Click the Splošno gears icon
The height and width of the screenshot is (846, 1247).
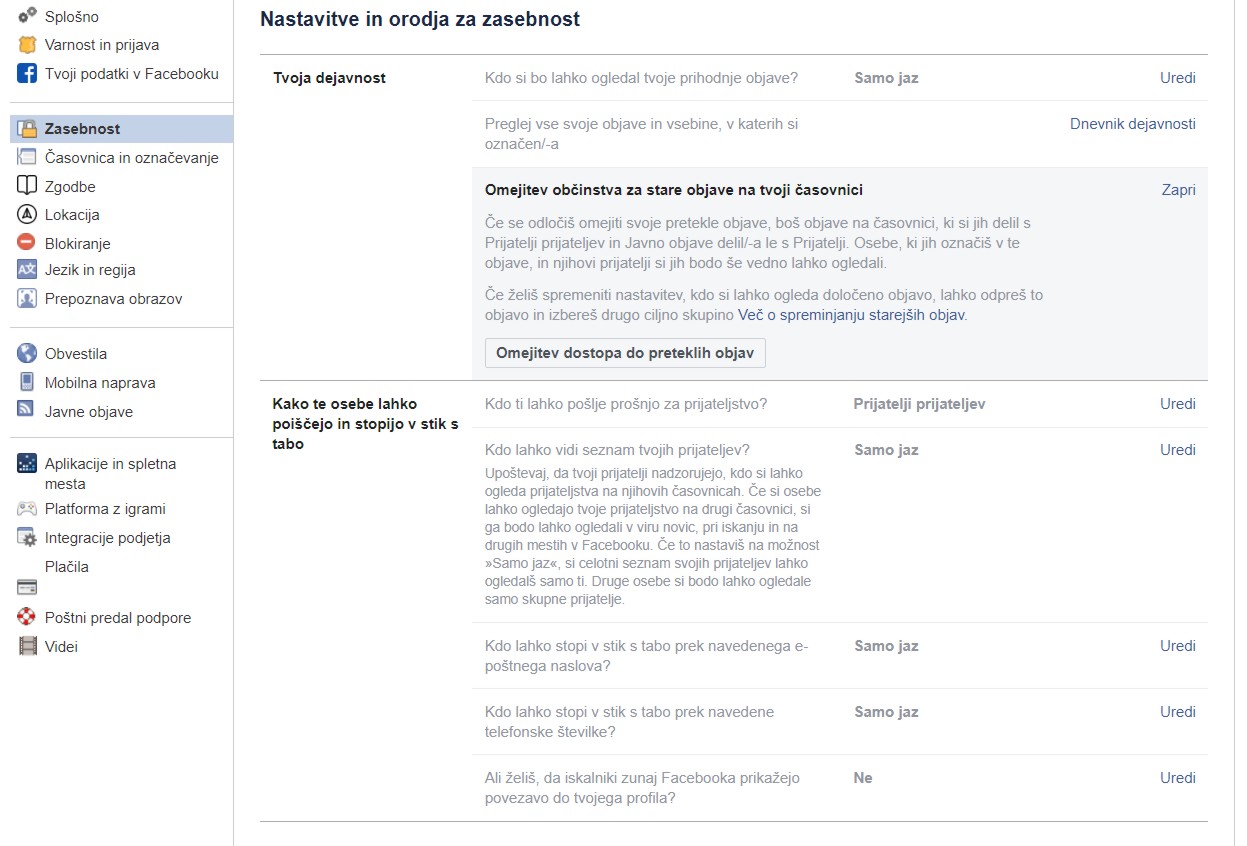coord(27,16)
